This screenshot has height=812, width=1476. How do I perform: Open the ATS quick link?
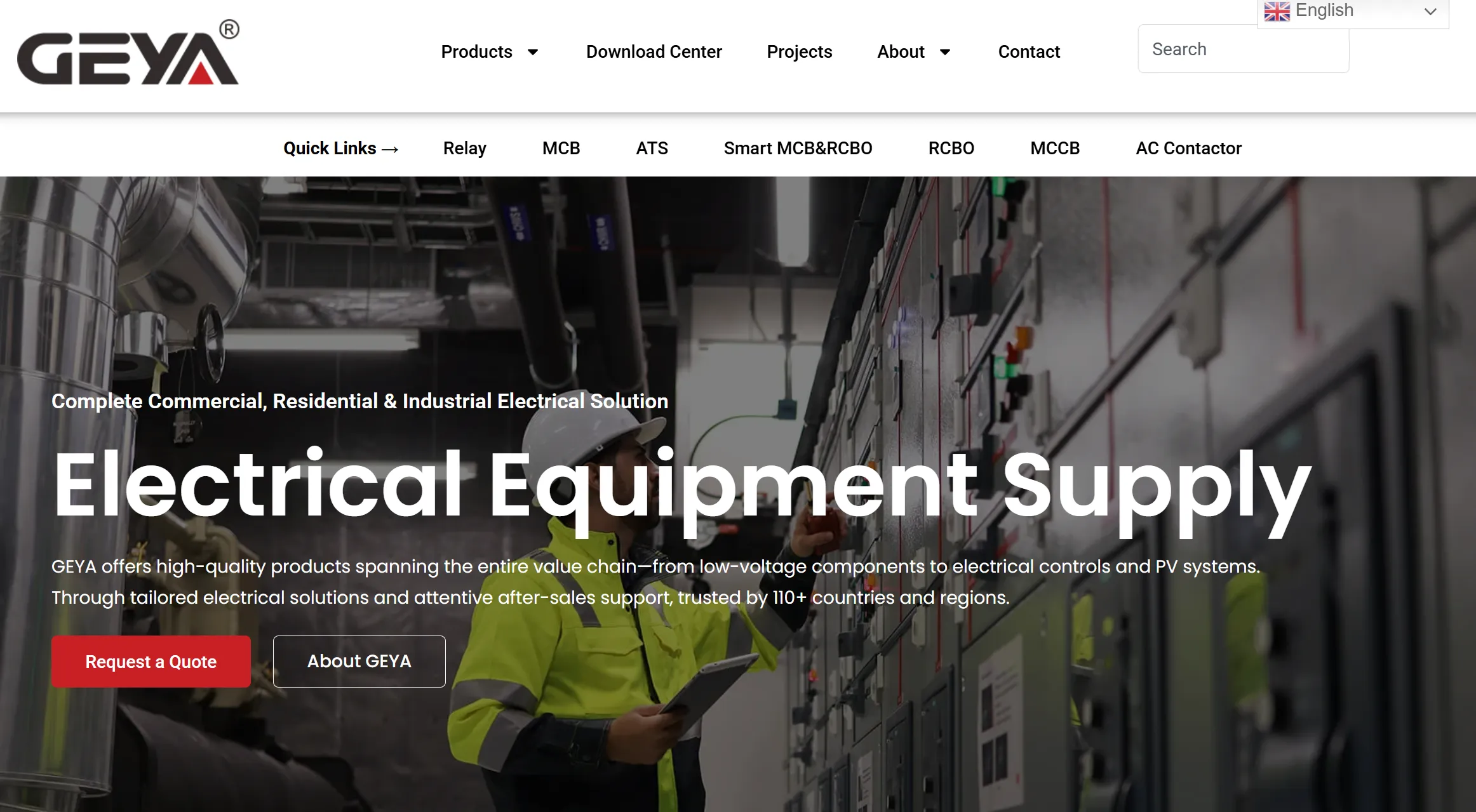[652, 148]
